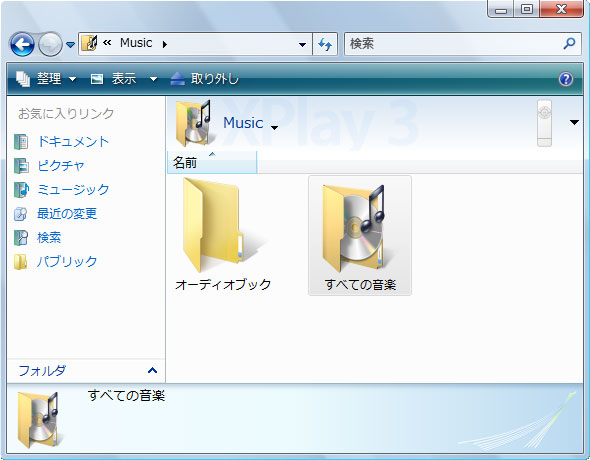Click the blue Help question mark icon
The image size is (590, 460).
coord(566,79)
